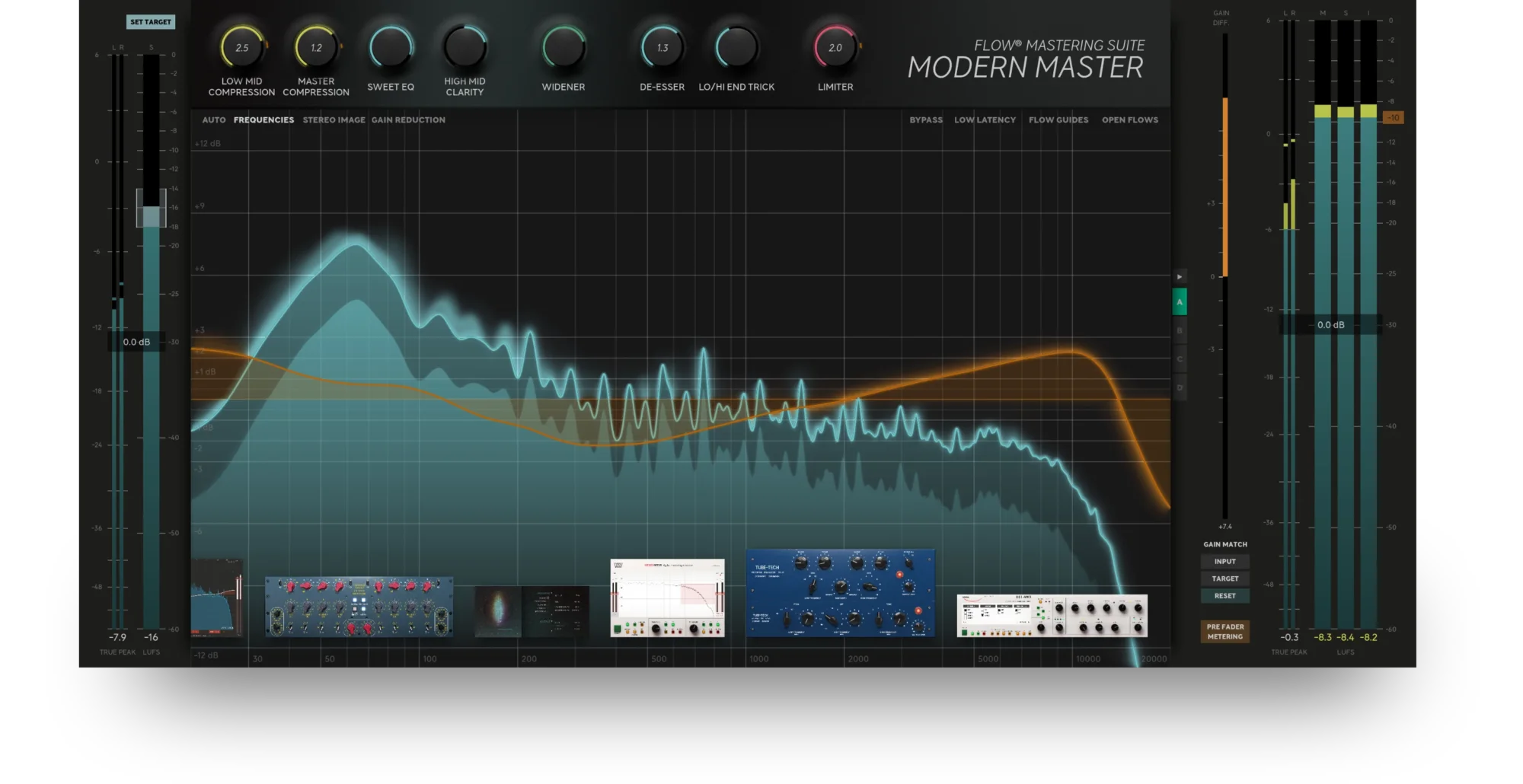The image size is (1523, 784).
Task: Select the Lo/Hi End Trick knob
Action: (736, 47)
